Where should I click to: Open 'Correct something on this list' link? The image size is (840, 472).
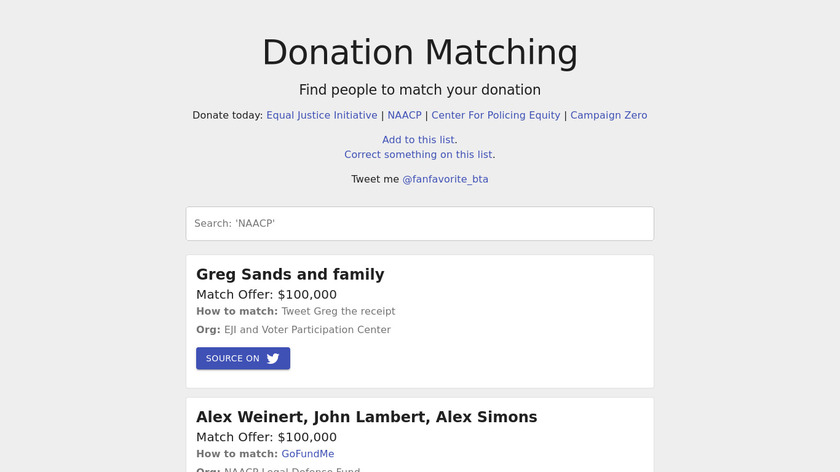(418, 154)
